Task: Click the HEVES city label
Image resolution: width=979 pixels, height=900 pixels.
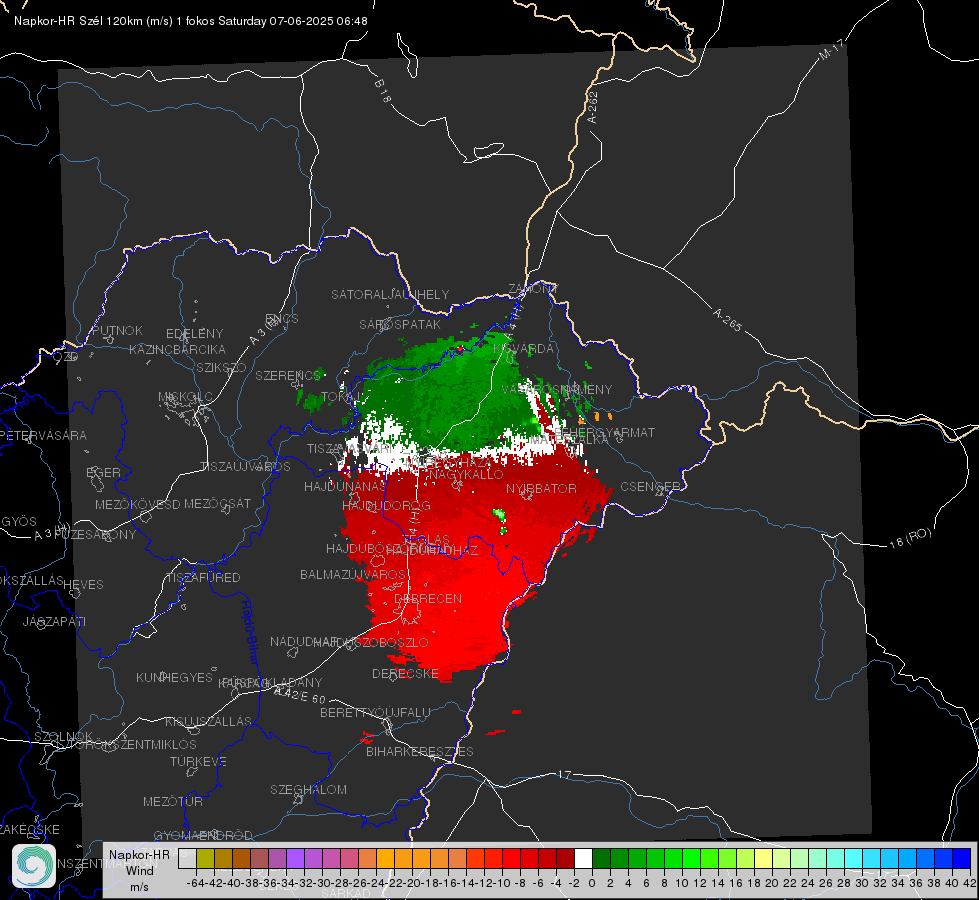Action: point(83,585)
